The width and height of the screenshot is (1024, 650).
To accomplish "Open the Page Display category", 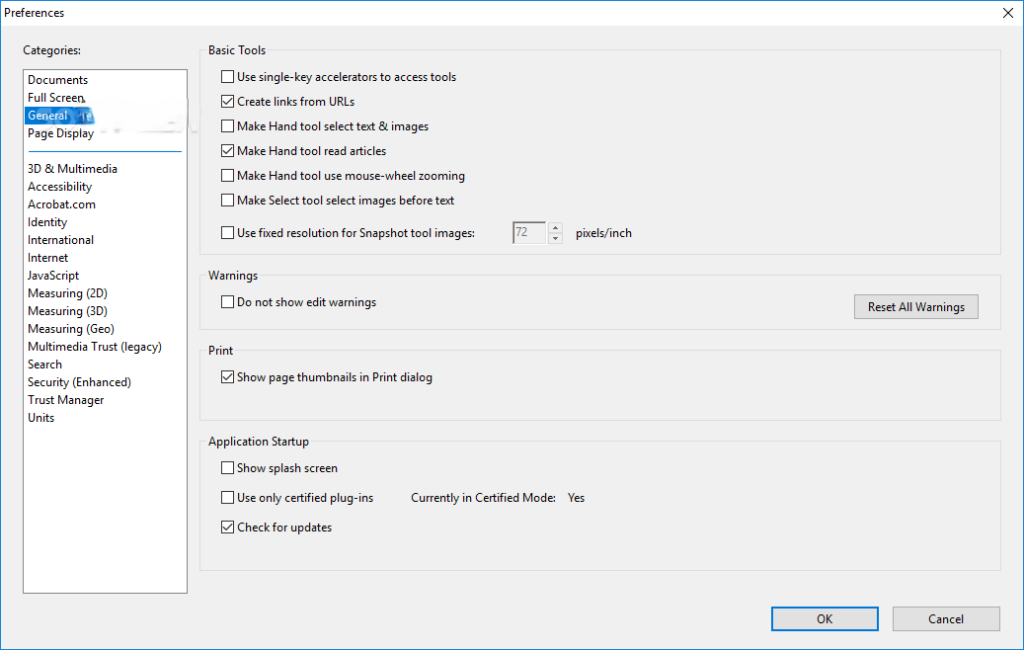I will pos(61,133).
